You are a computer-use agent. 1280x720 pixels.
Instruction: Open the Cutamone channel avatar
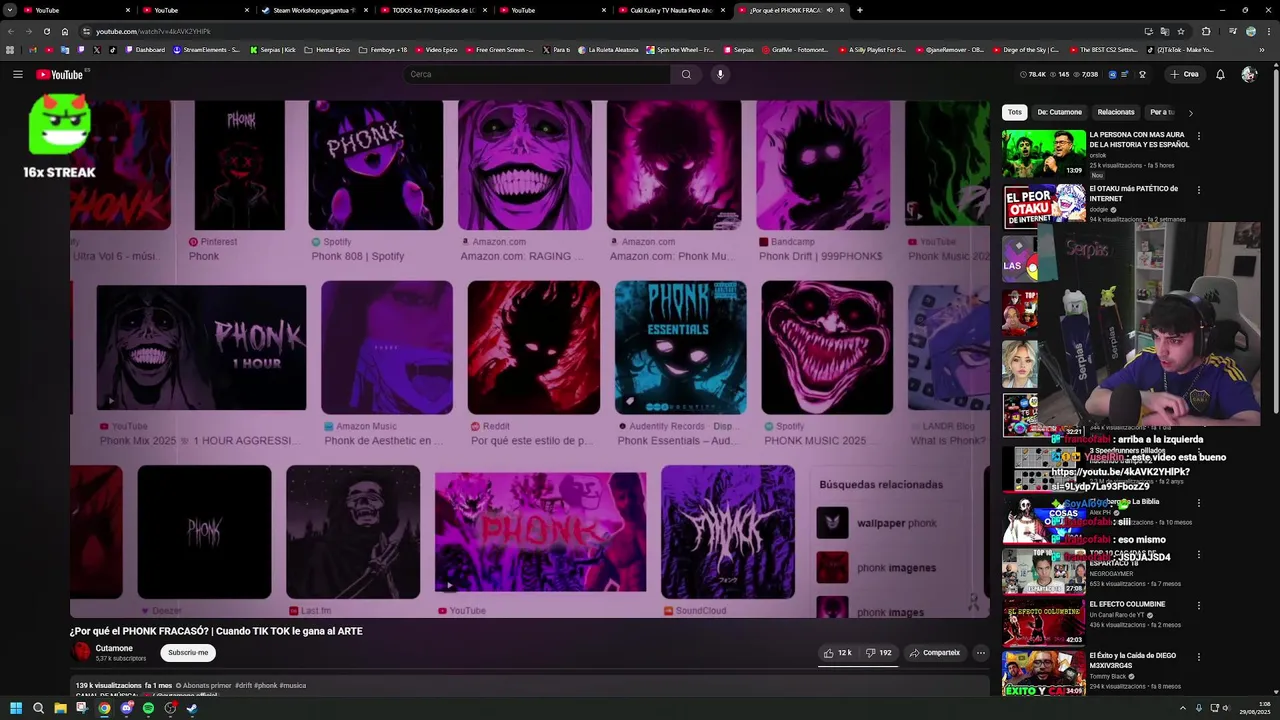pos(81,652)
